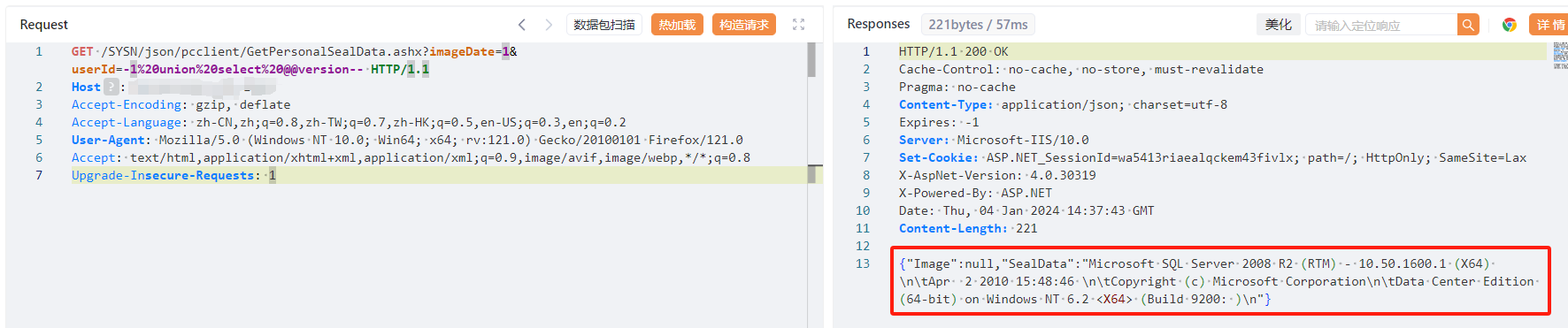Click the Set-Cookie header line in response
Image resolution: width=1568 pixels, height=328 pixels.
(1212, 157)
